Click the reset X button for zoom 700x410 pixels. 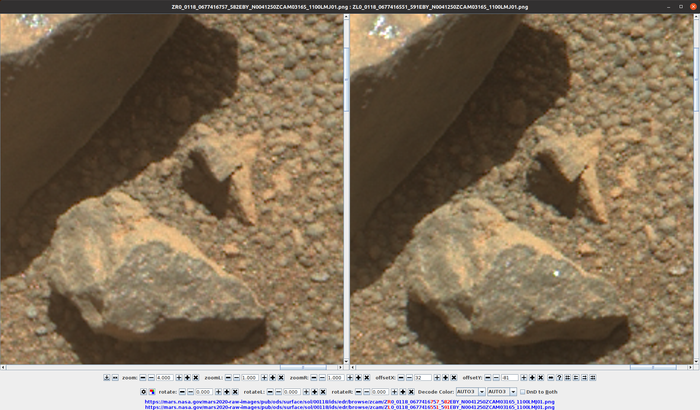196,378
